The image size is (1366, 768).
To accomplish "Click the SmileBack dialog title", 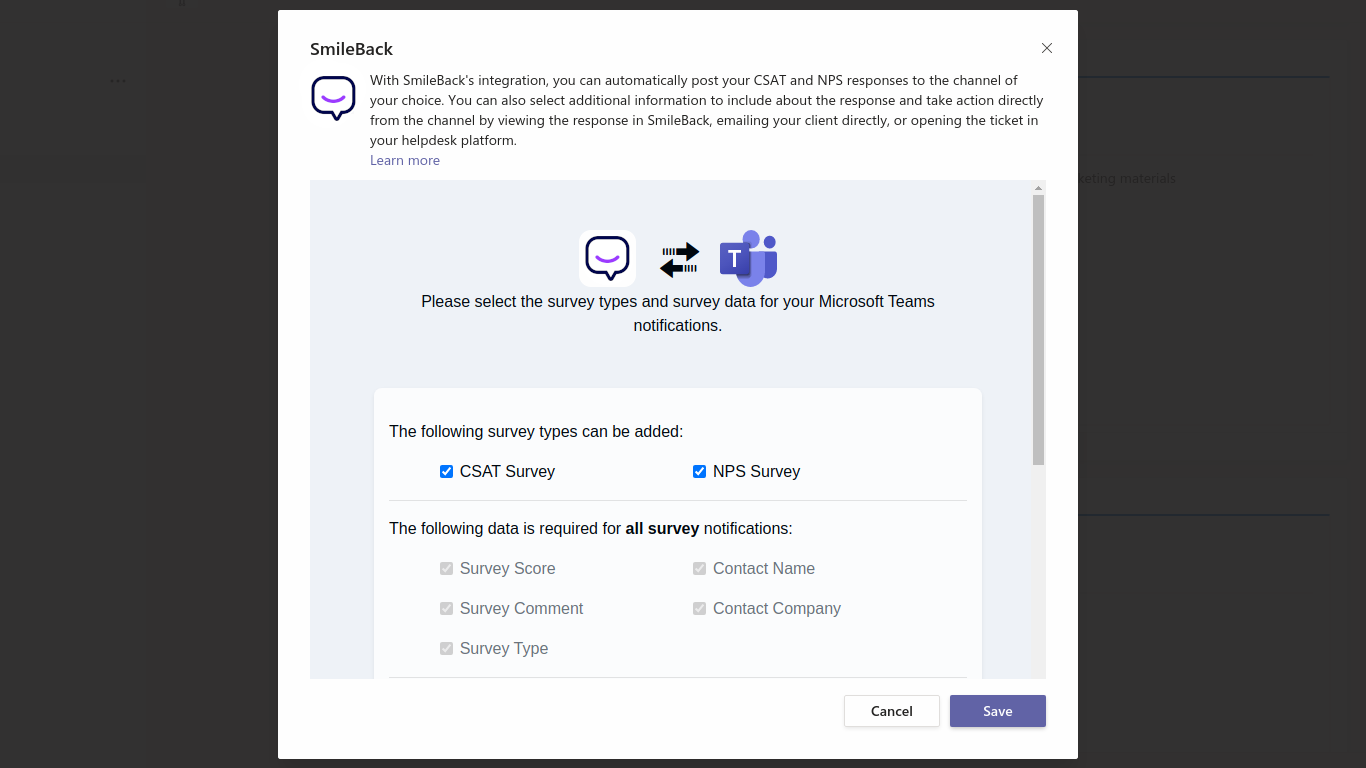I will tap(351, 49).
